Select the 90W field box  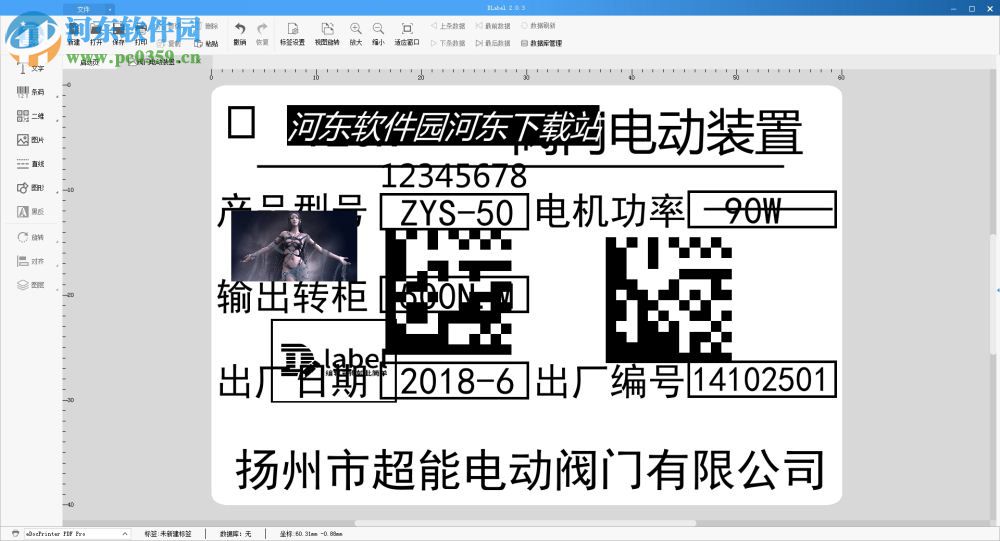(x=762, y=209)
